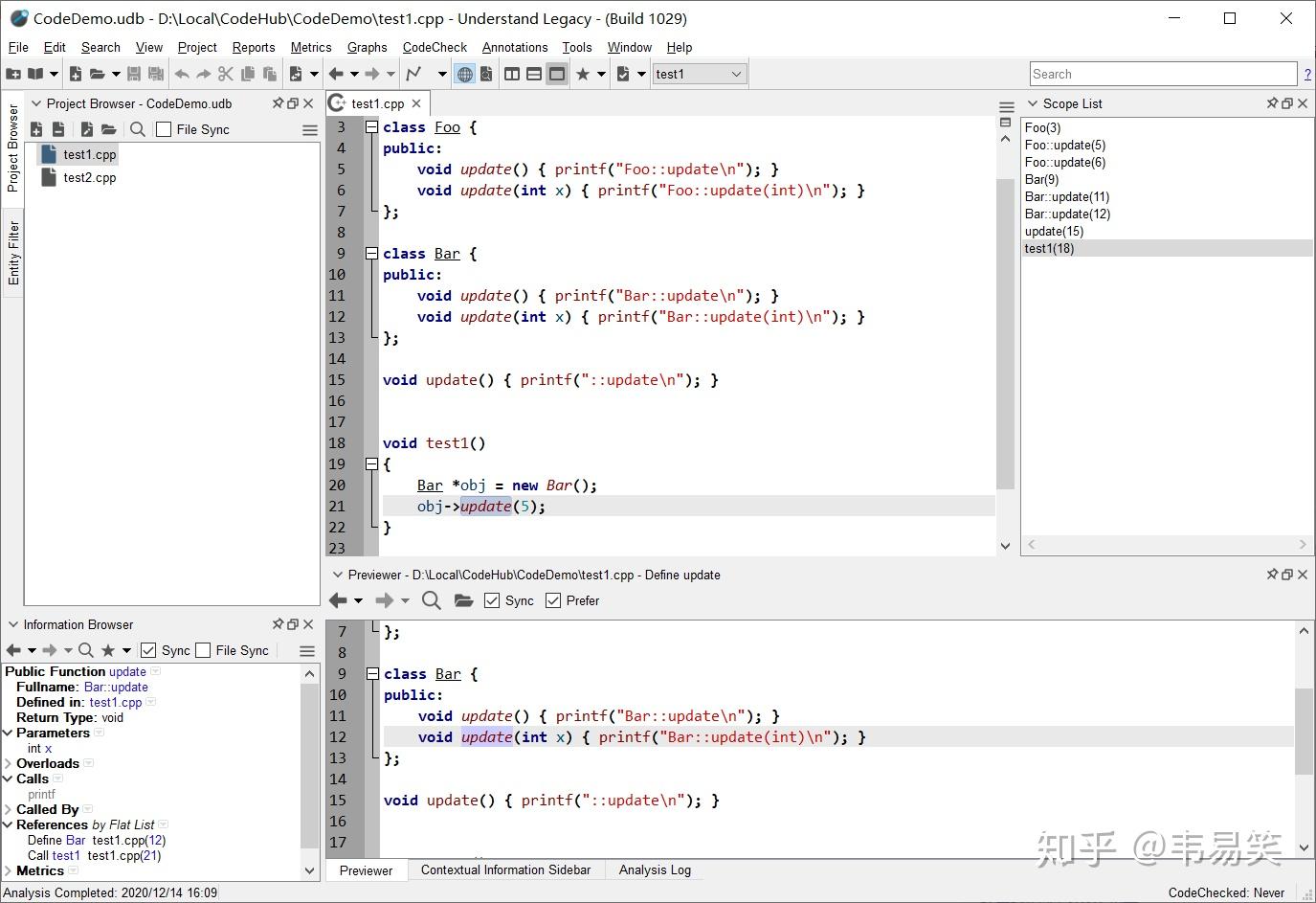
Task: Click the Information Browser favorites star
Action: [108, 650]
